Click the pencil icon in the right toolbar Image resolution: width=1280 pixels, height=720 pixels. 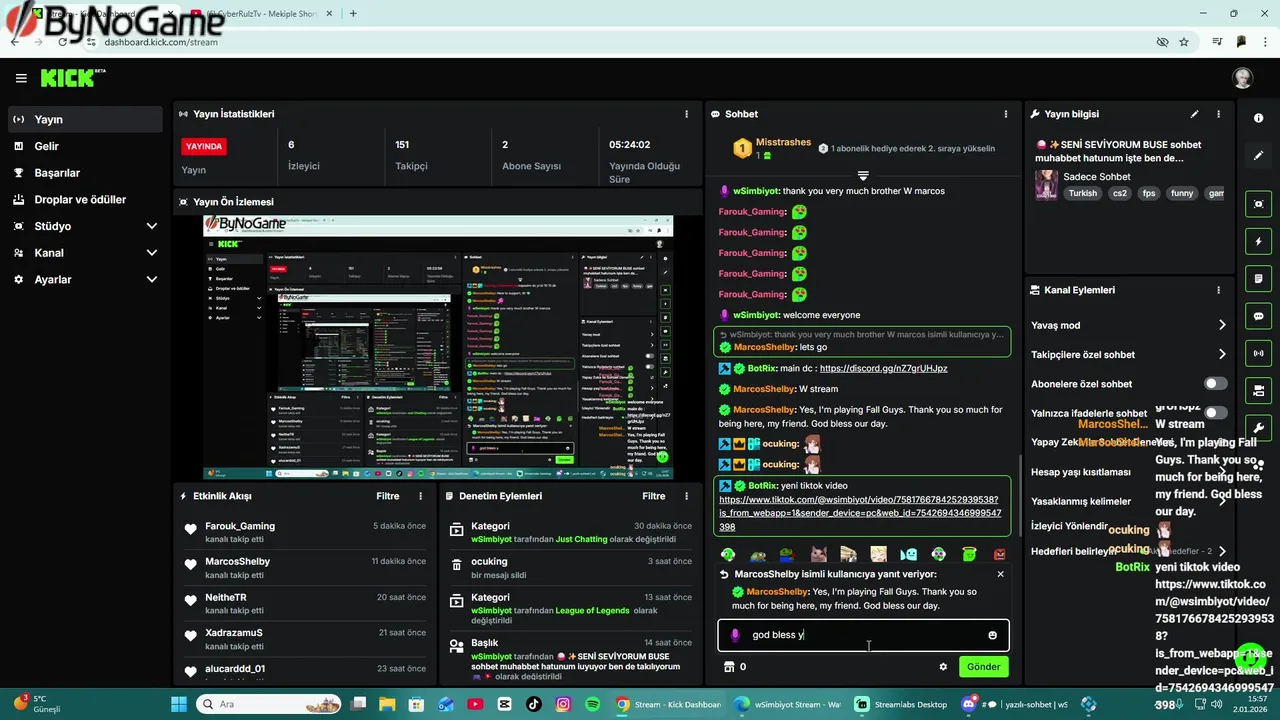pyautogui.click(x=1258, y=156)
